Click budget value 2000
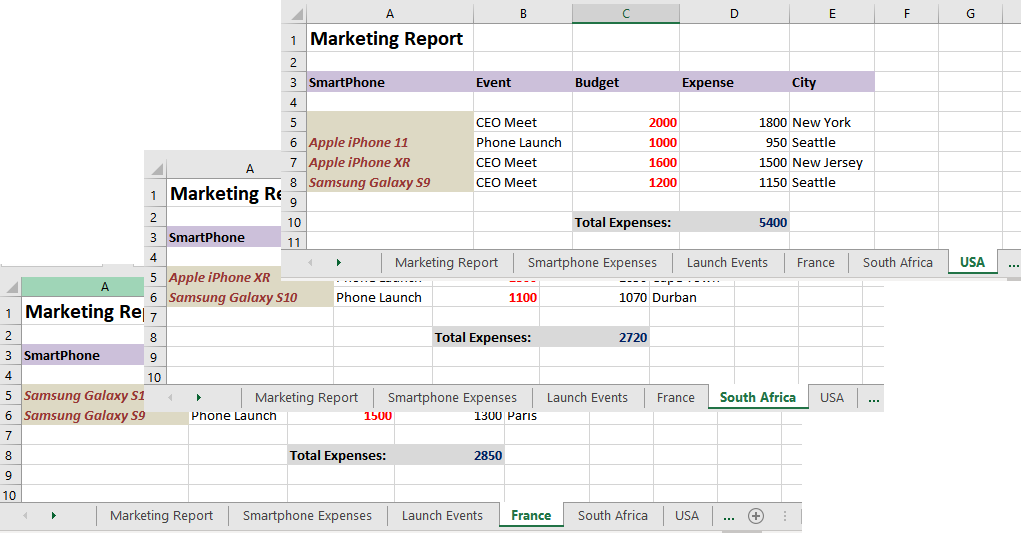Screen dimensions: 1021x533 [626, 122]
